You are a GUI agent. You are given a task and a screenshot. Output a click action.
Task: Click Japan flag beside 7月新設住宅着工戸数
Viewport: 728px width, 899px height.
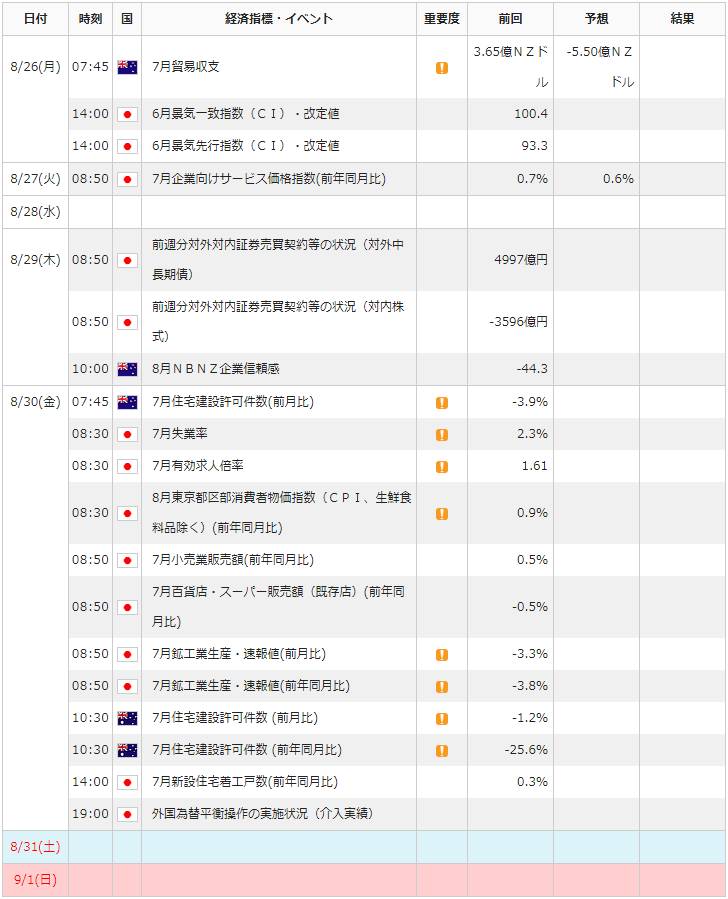tap(127, 783)
